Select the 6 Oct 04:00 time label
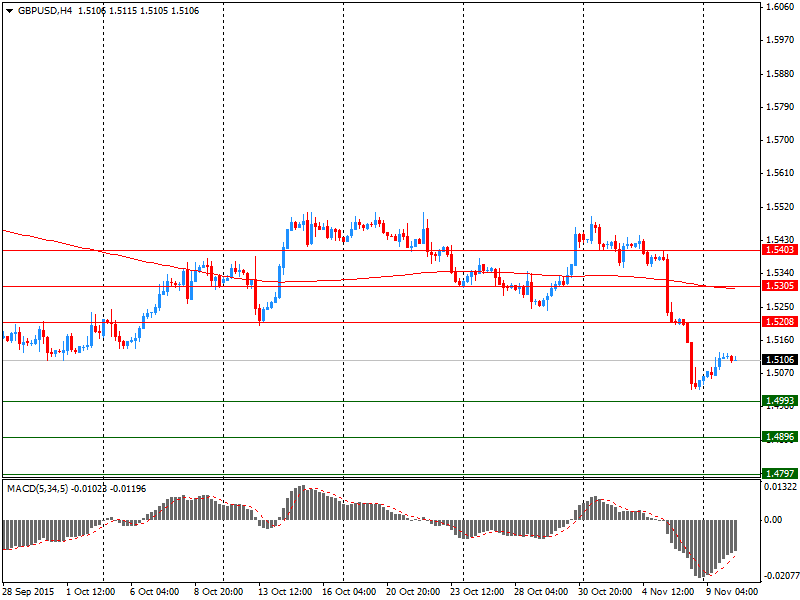Screen dimensions: 800x600 155,592
